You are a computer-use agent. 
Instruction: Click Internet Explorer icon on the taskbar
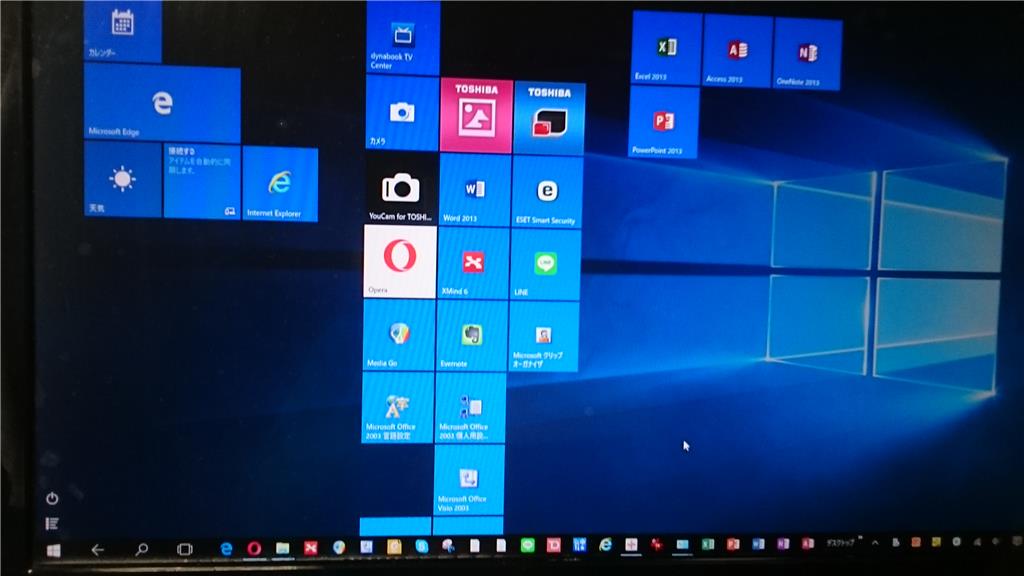click(x=605, y=545)
